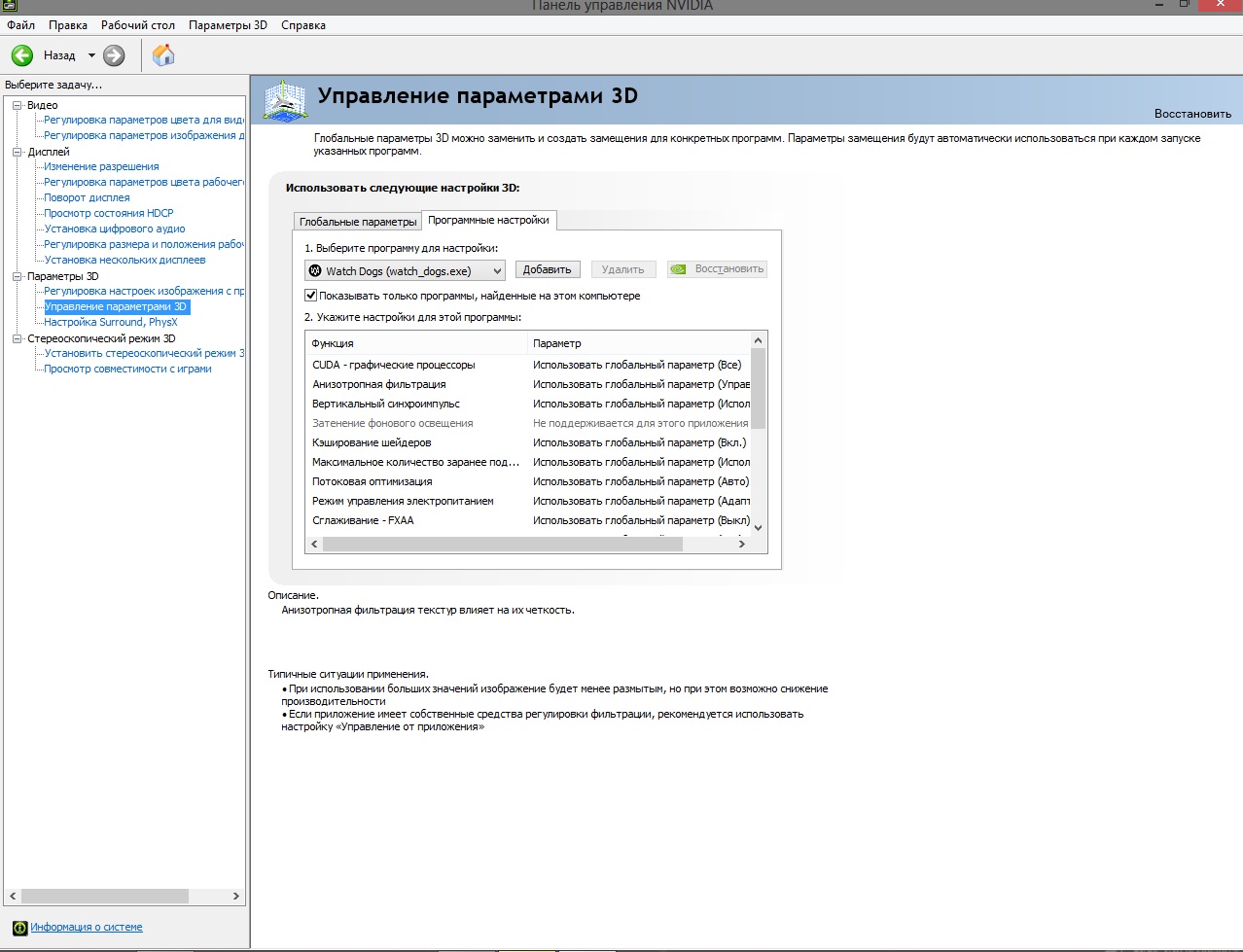The height and width of the screenshot is (952, 1243).
Task: Open Регулировка настроек изображения с просмотром
Action: point(144,292)
